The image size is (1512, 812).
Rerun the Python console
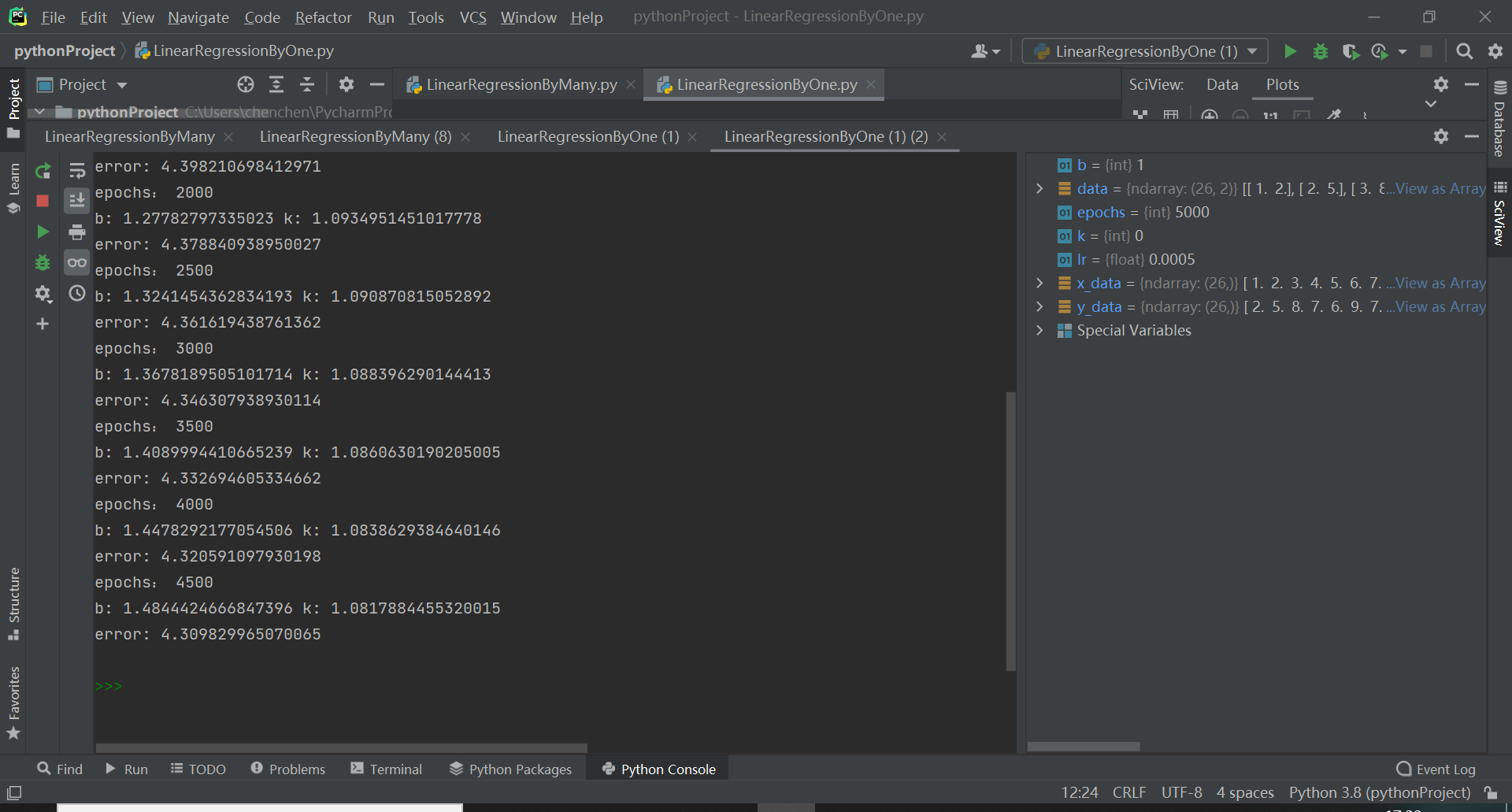pyautogui.click(x=43, y=171)
